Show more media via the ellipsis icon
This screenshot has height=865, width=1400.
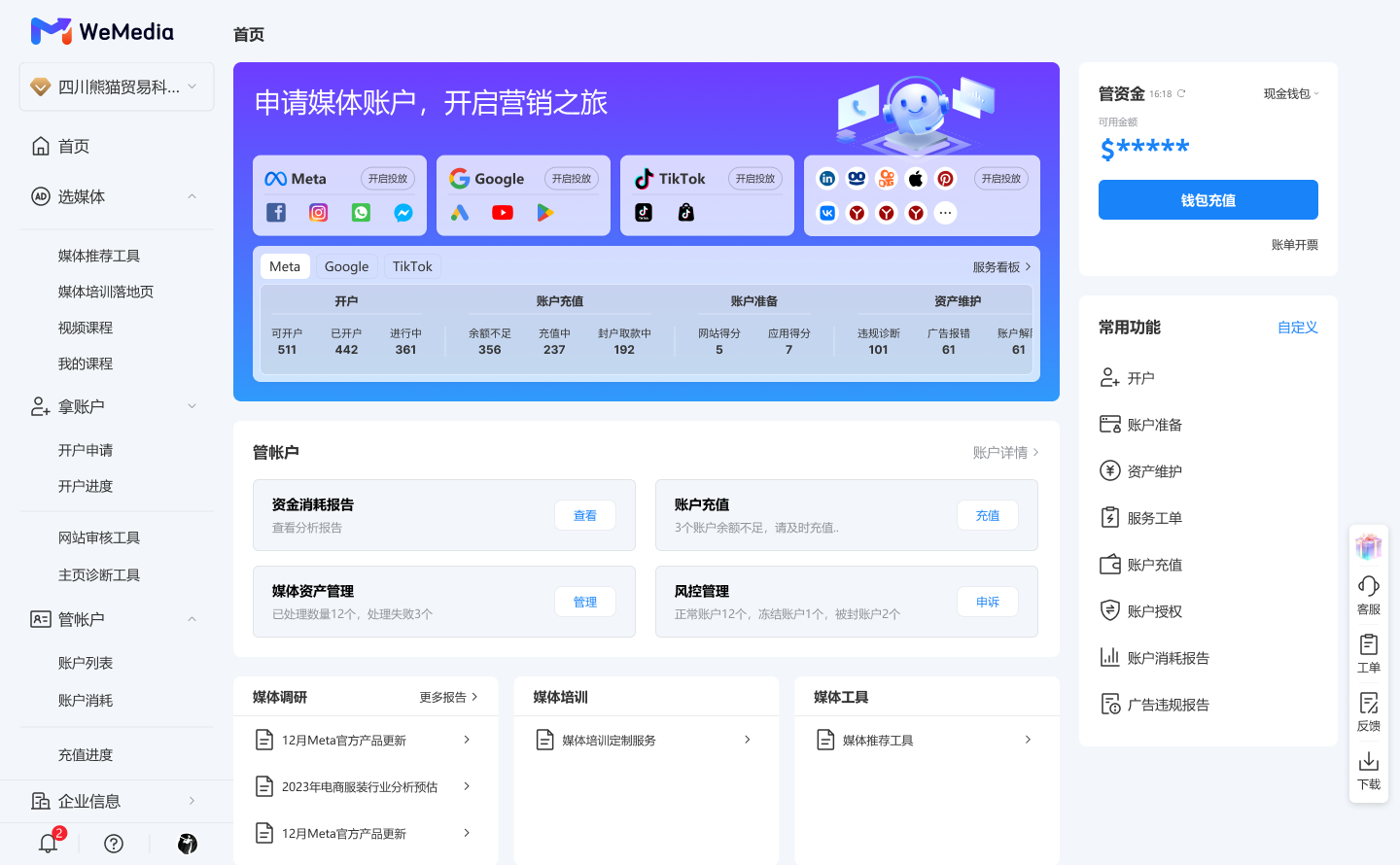[x=946, y=213]
